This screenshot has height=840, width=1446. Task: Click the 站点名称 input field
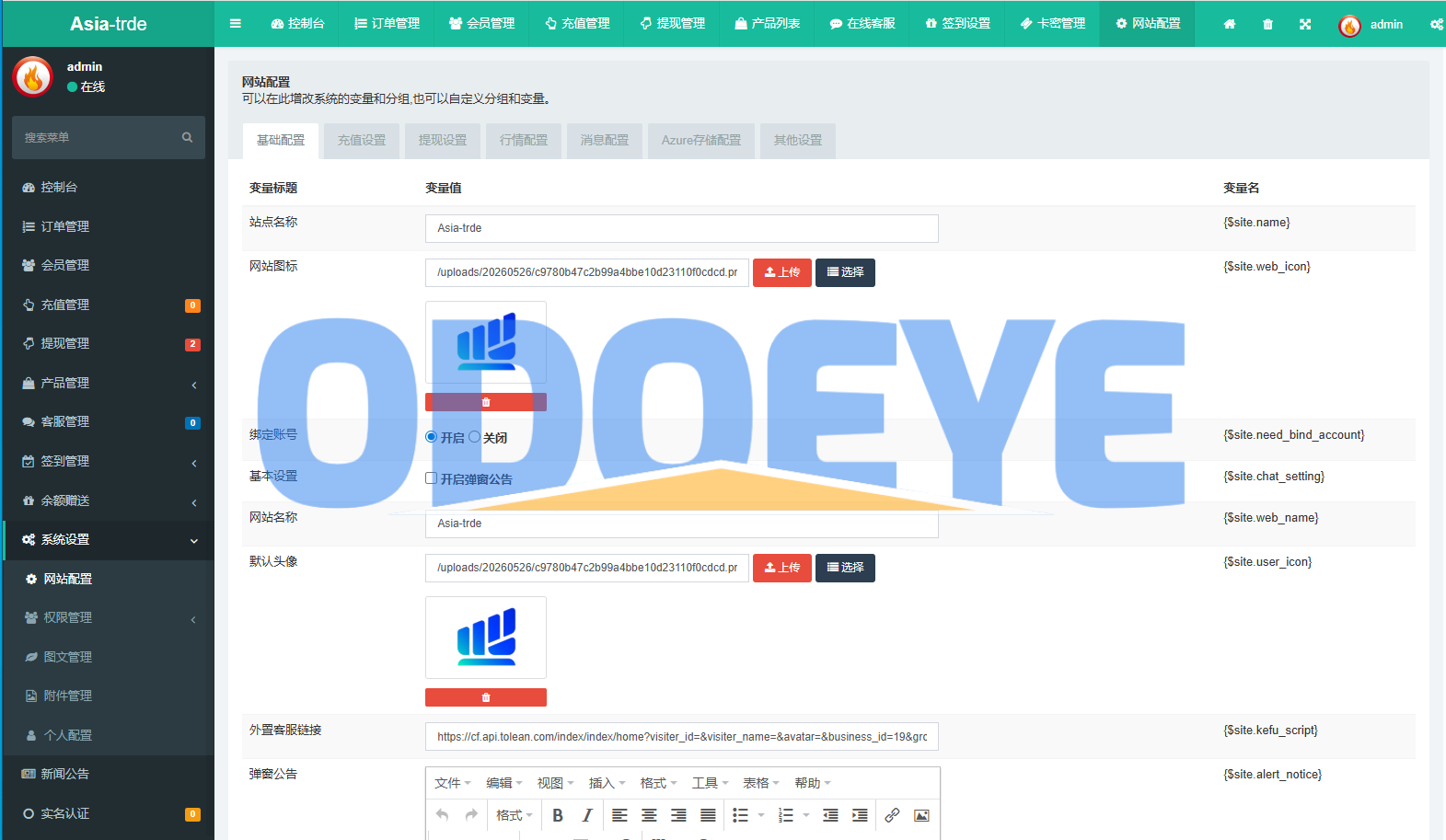[x=681, y=228]
